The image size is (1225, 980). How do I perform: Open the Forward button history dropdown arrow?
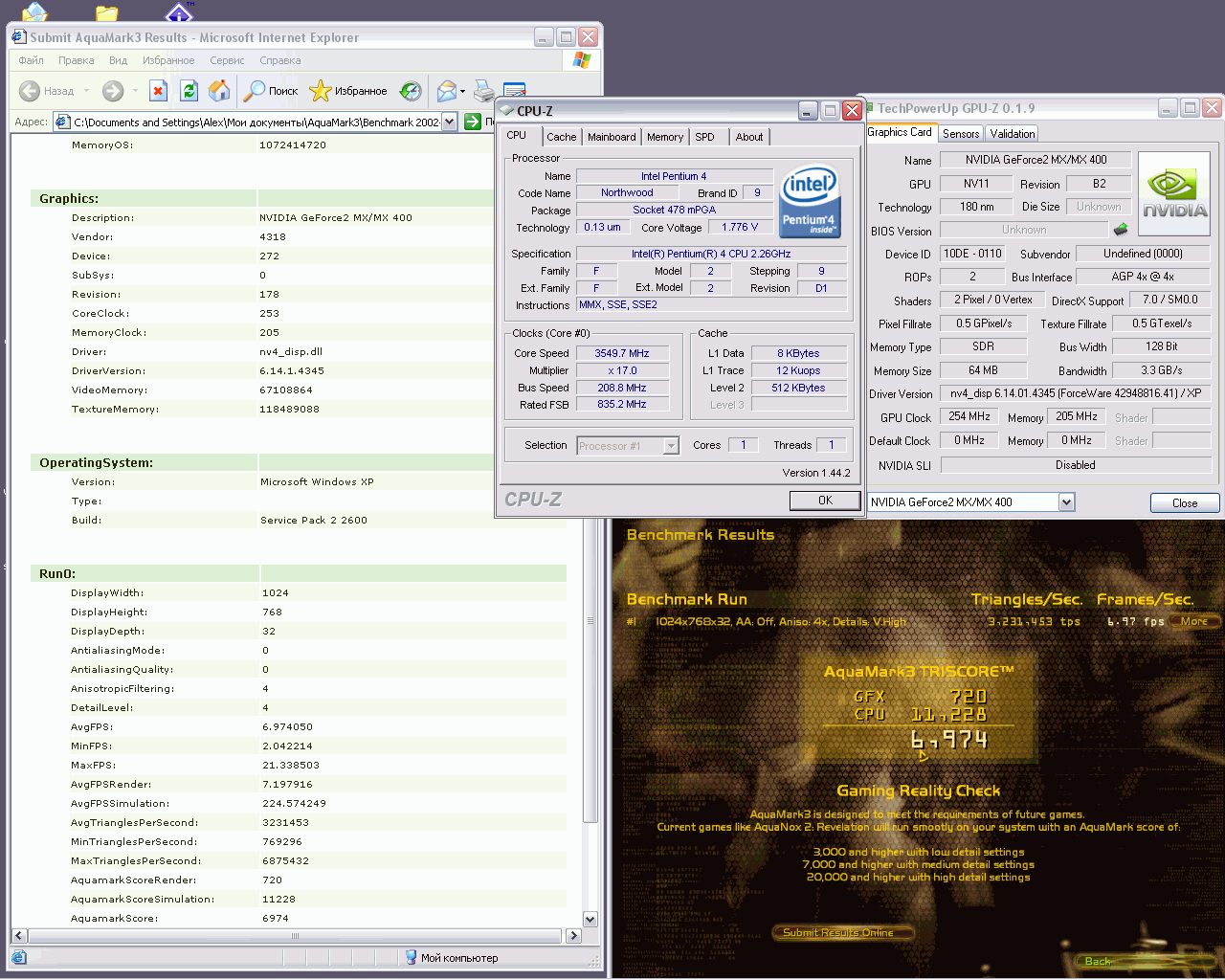point(135,91)
